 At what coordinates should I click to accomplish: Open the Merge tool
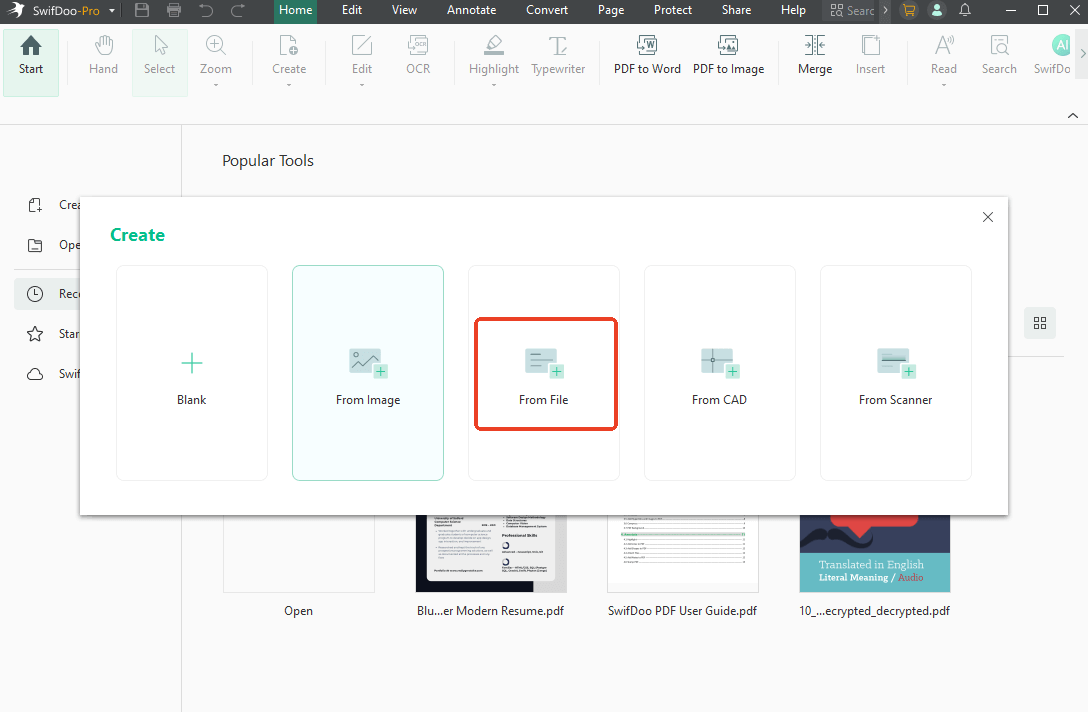point(814,56)
